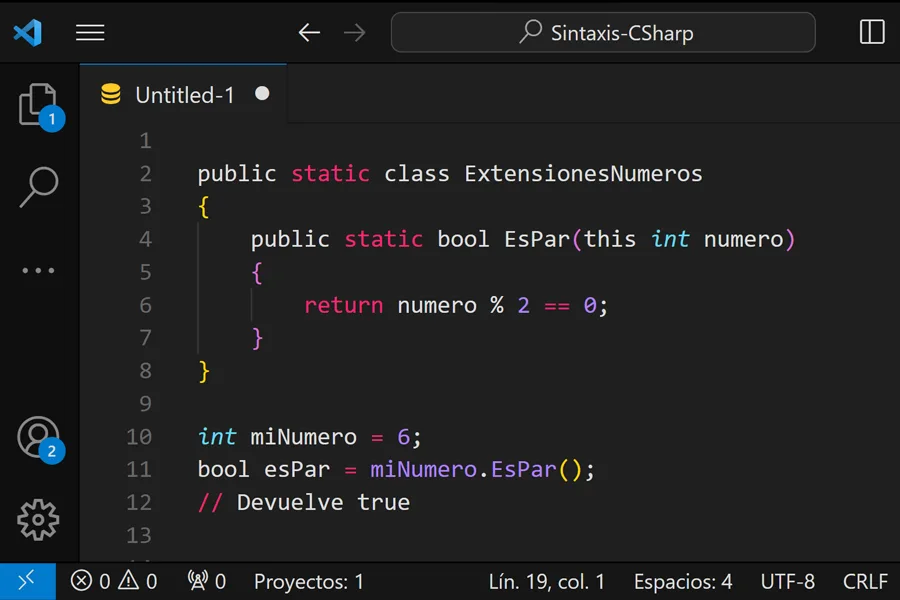Go forward with the right arrow
The width and height of the screenshot is (900, 600).
coord(355,33)
